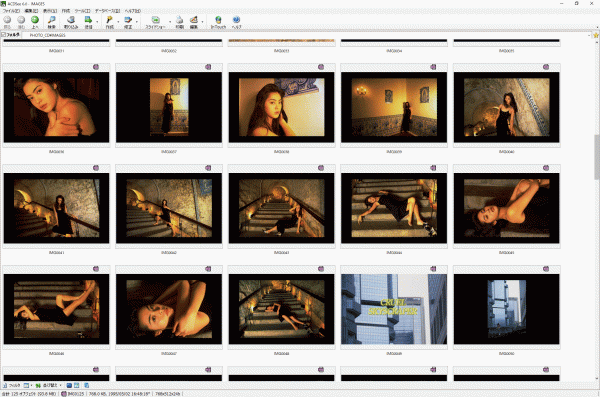Expand the 作成 create dropdown arrow
This screenshot has height=397, width=600.
tap(118, 22)
